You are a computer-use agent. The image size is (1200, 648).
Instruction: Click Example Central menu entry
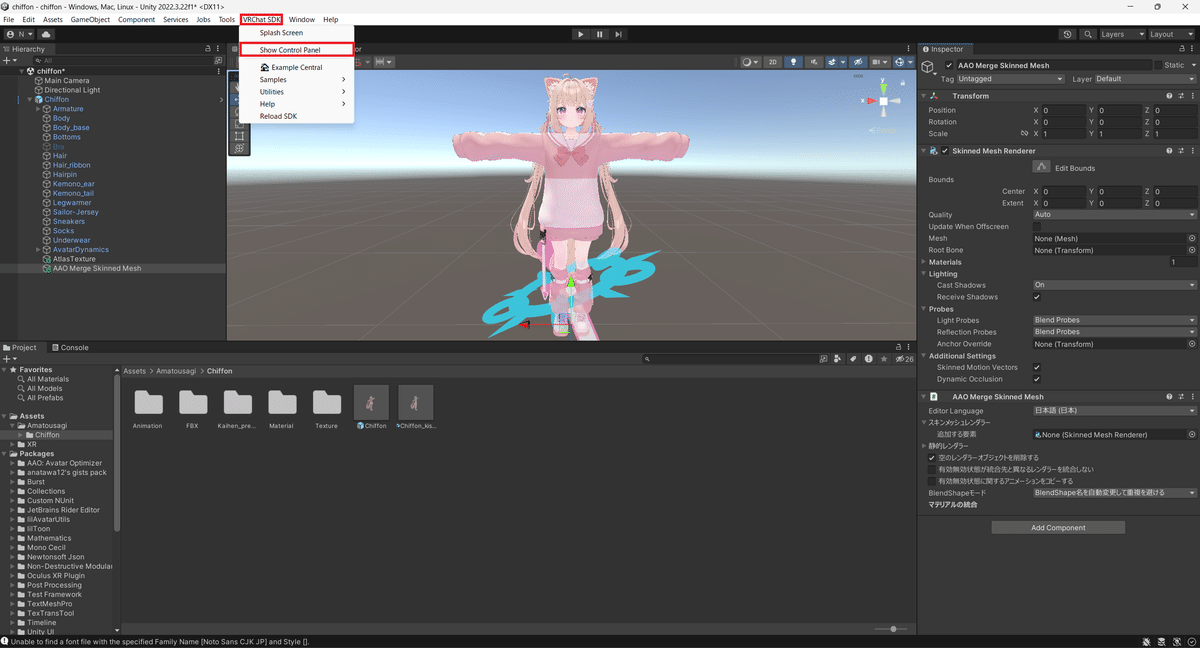pyautogui.click(x=296, y=67)
